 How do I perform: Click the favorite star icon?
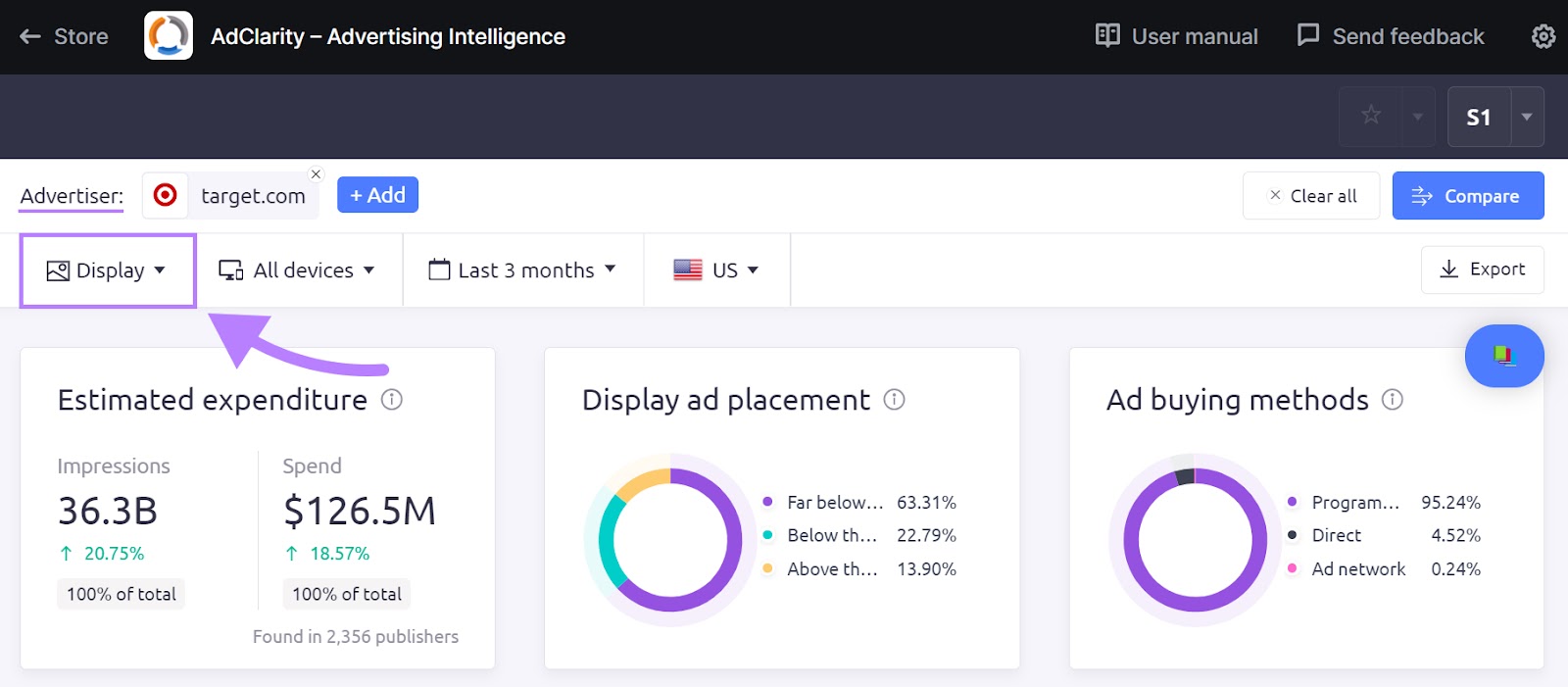[x=1371, y=116]
